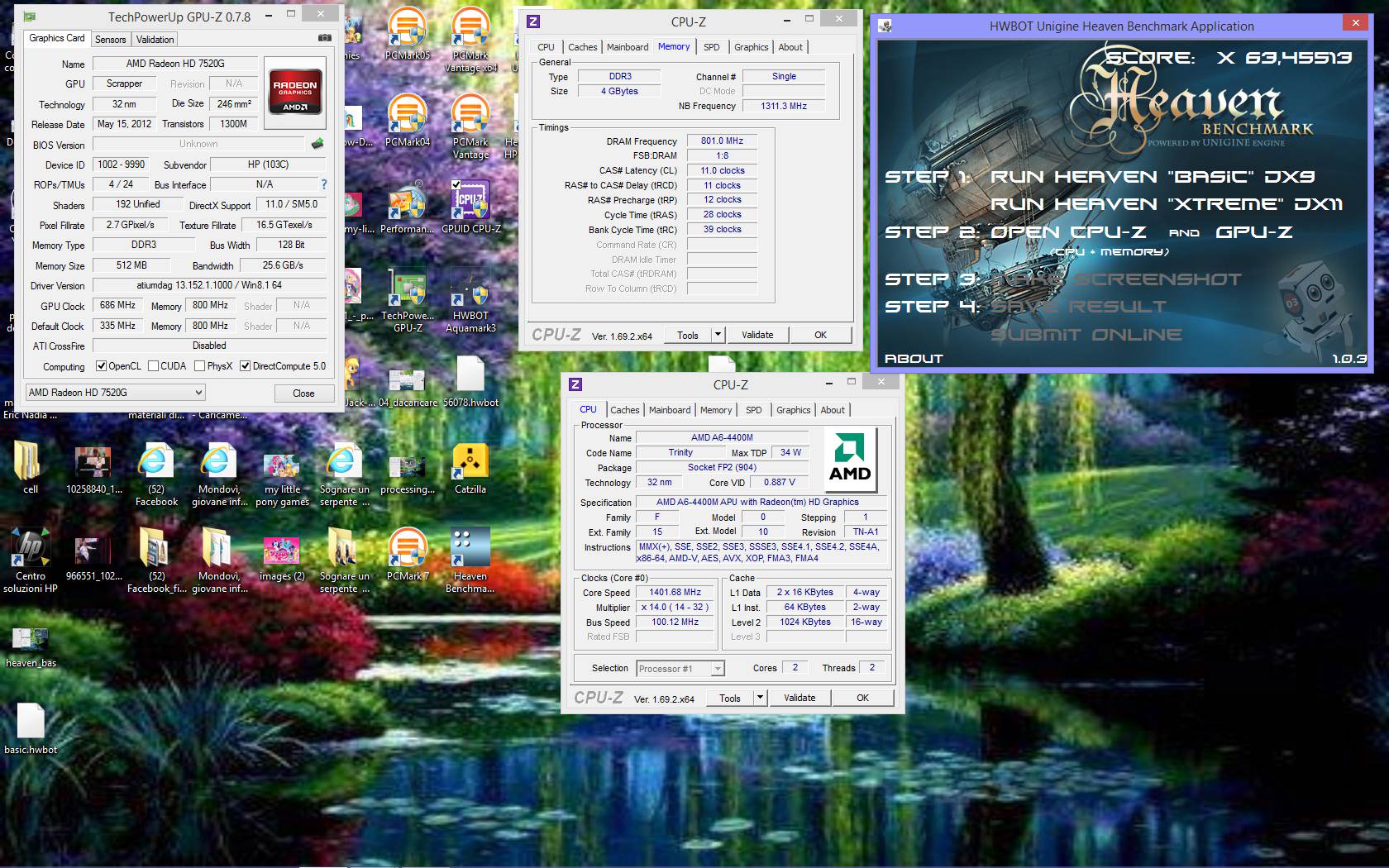
Task: Click Run Heaven "Xtreme" DX11 in HWBOT
Action: point(1166,204)
